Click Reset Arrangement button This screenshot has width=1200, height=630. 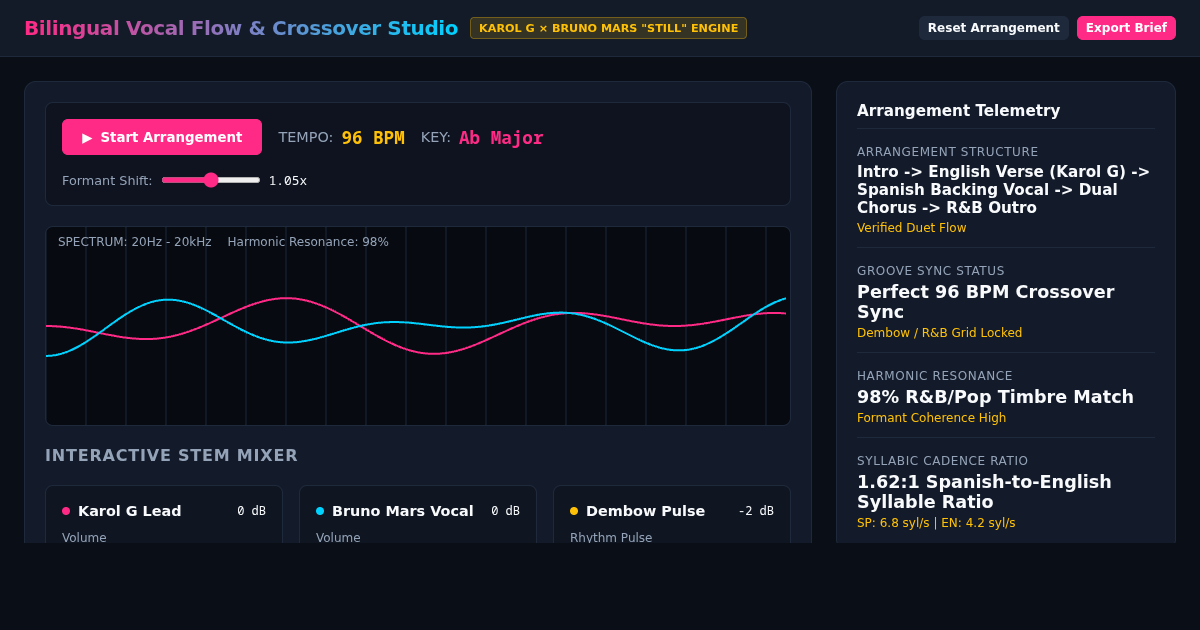pyautogui.click(x=993, y=28)
